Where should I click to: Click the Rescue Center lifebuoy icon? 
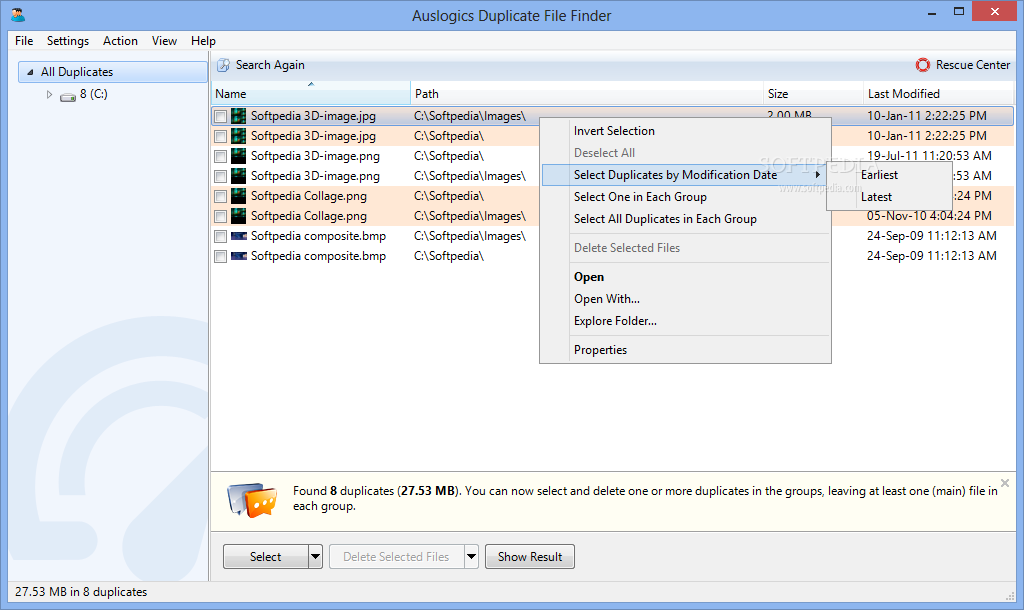(923, 65)
